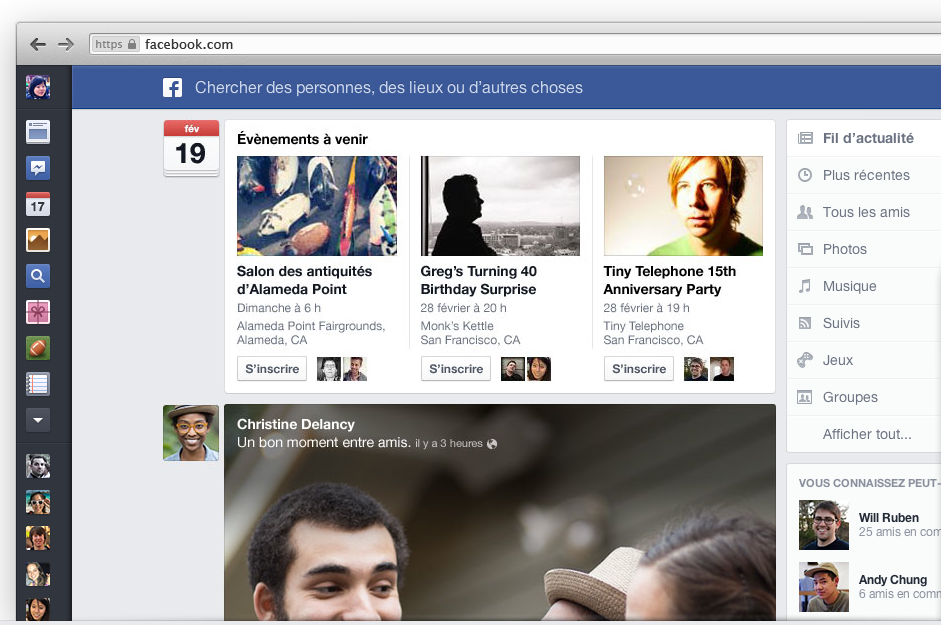Open own profile picture in left sidebar

[x=38, y=87]
